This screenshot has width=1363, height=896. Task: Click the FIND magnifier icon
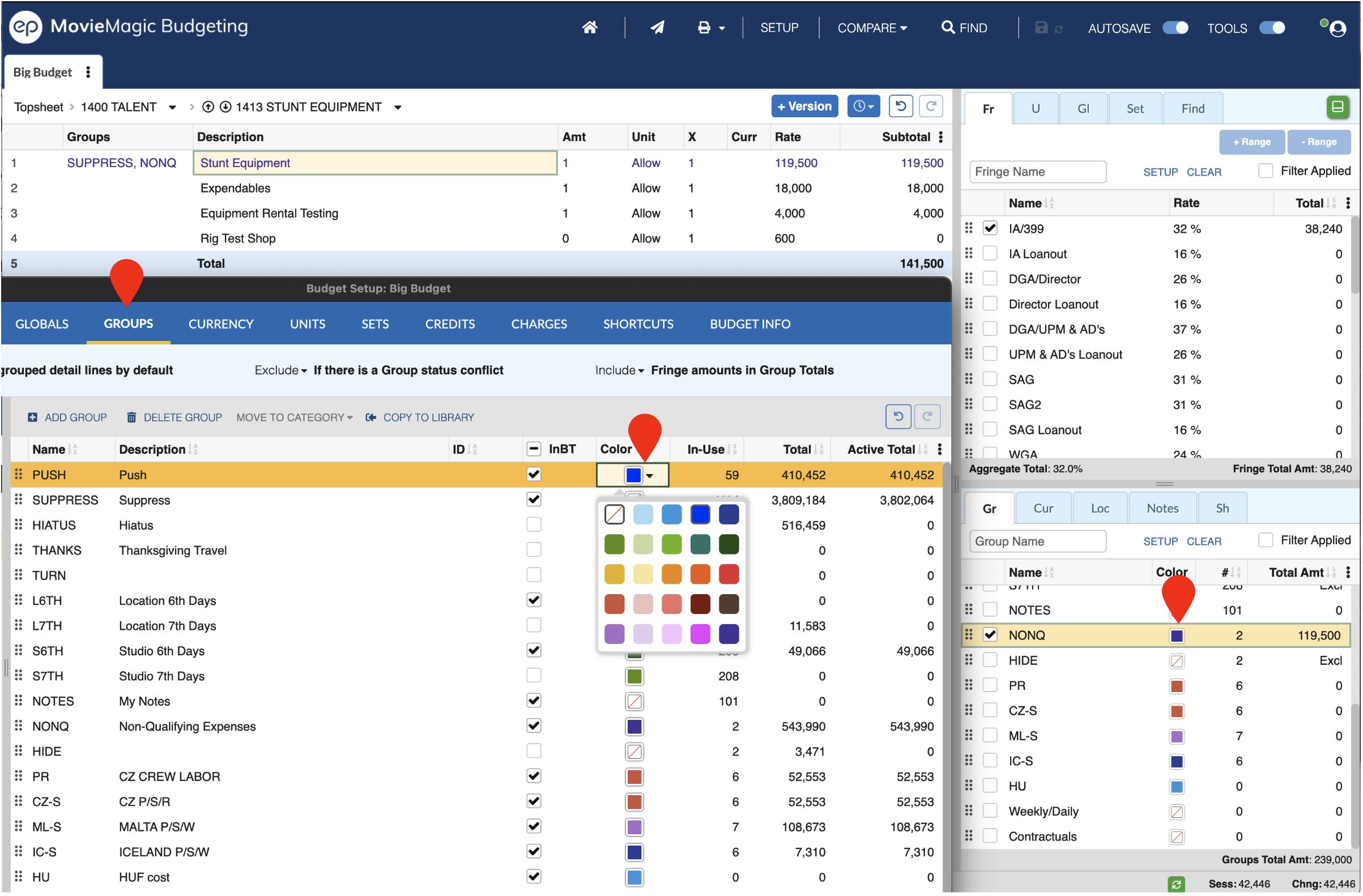(x=947, y=27)
